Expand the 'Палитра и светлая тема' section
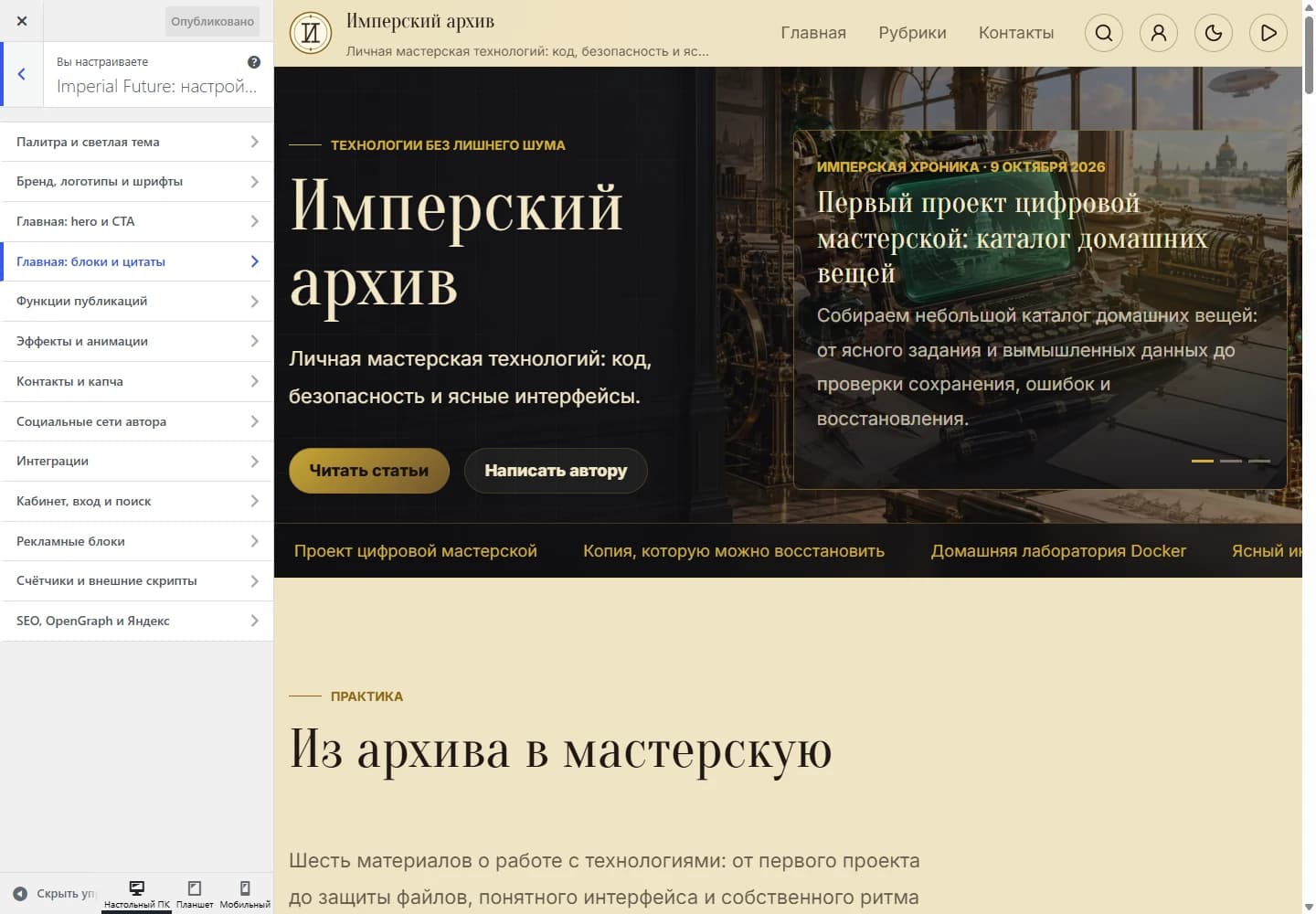 click(x=137, y=142)
